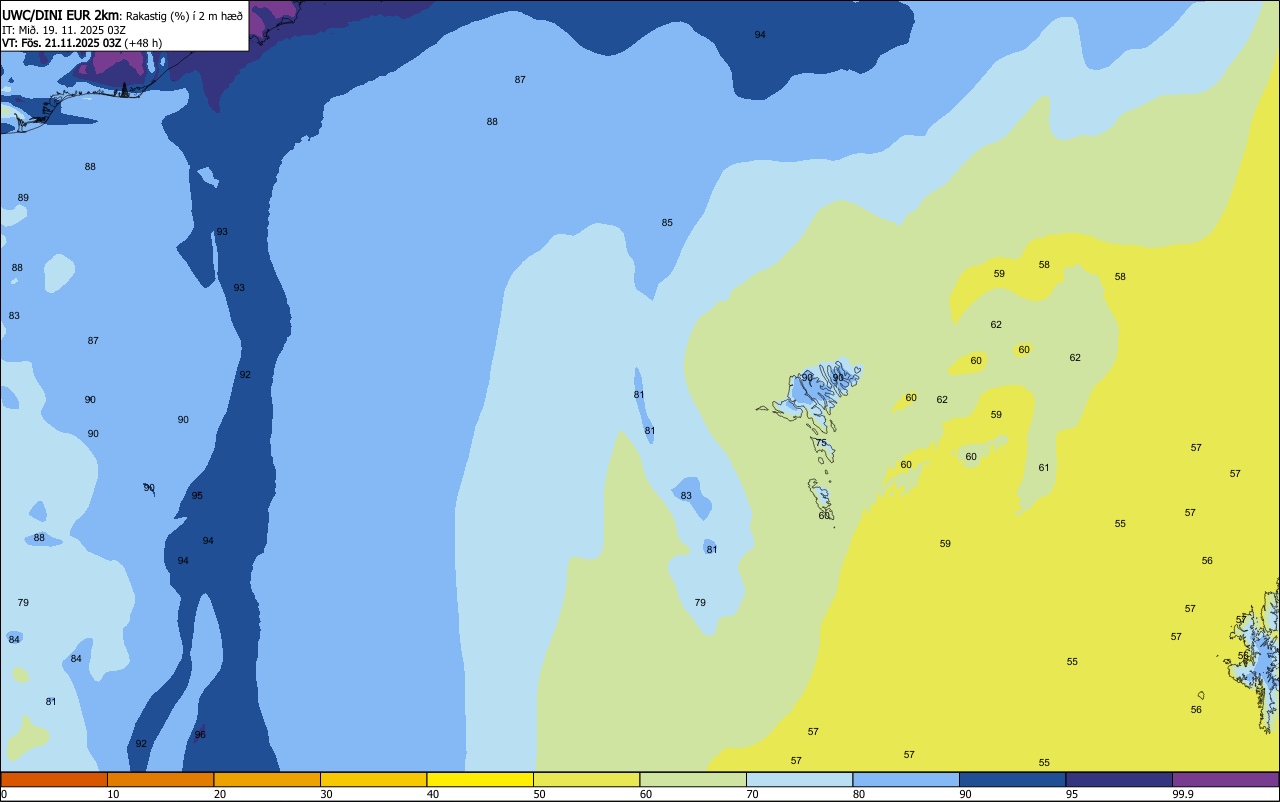1280x802 pixels.
Task: Click the legend scale label 20
Action: 220,794
